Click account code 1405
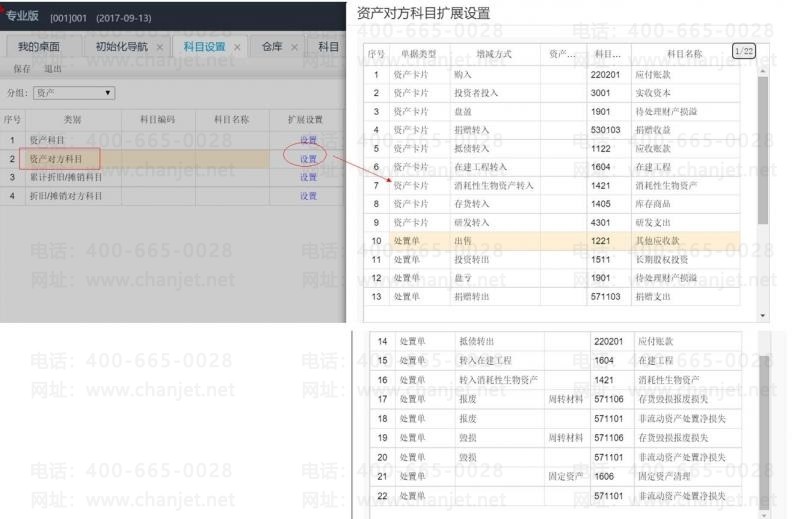Viewport: 800px width, 519px height. tap(600, 204)
